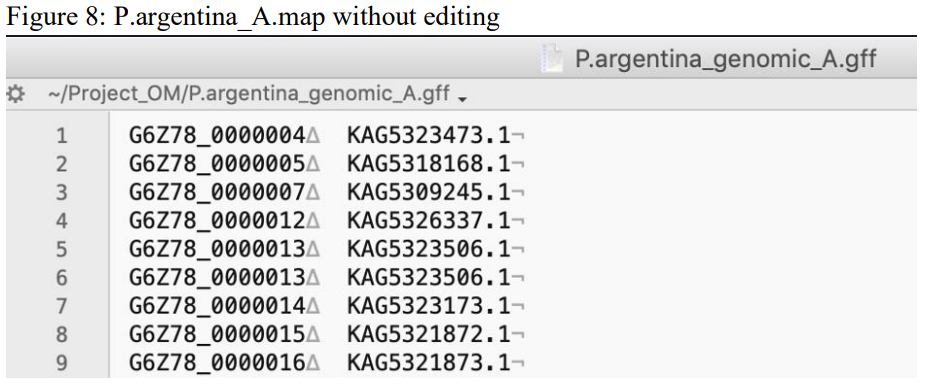Open the file path dropdown arrow
Viewport: 925px width, 384px height.
pos(462,99)
